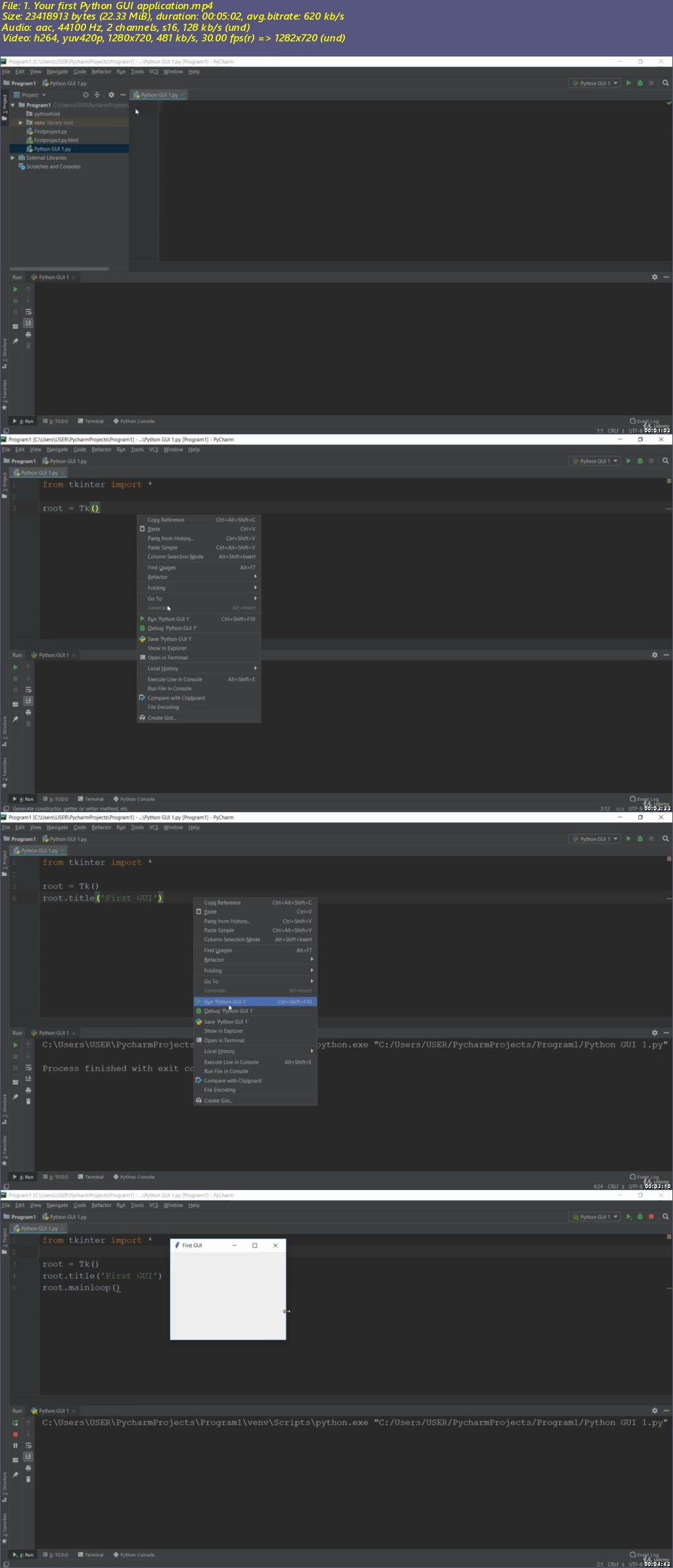Expand the venv library root folder
Viewport: 673px width, 1568px height.
(20, 123)
